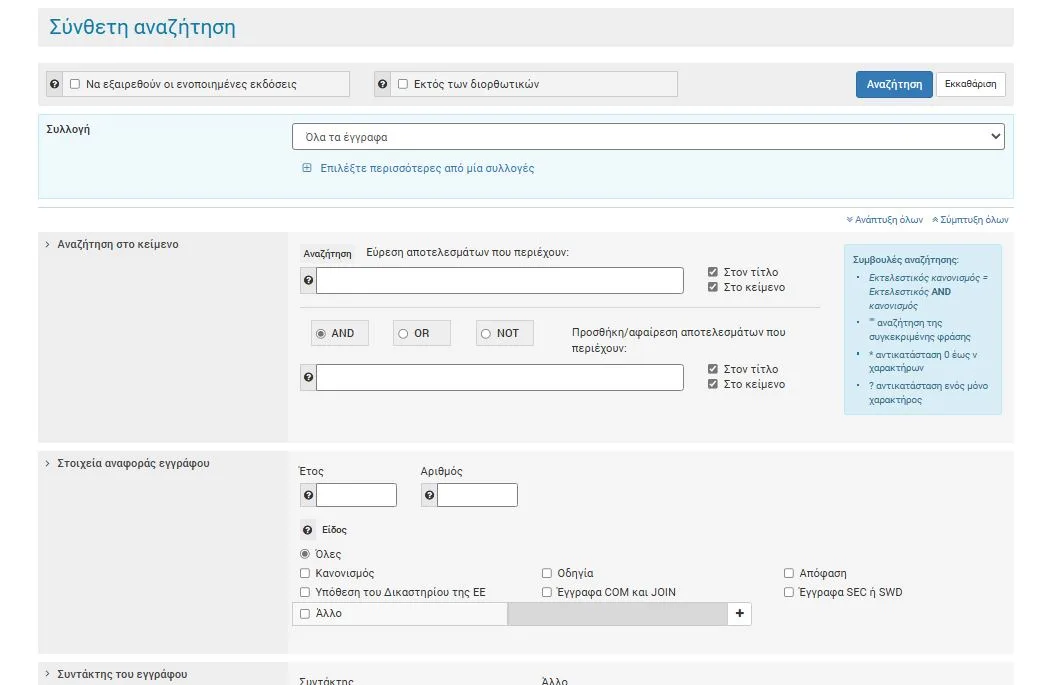Tick Υπόθεση του Δικαστηρίου της ΕΕ checkbox

click(x=305, y=592)
